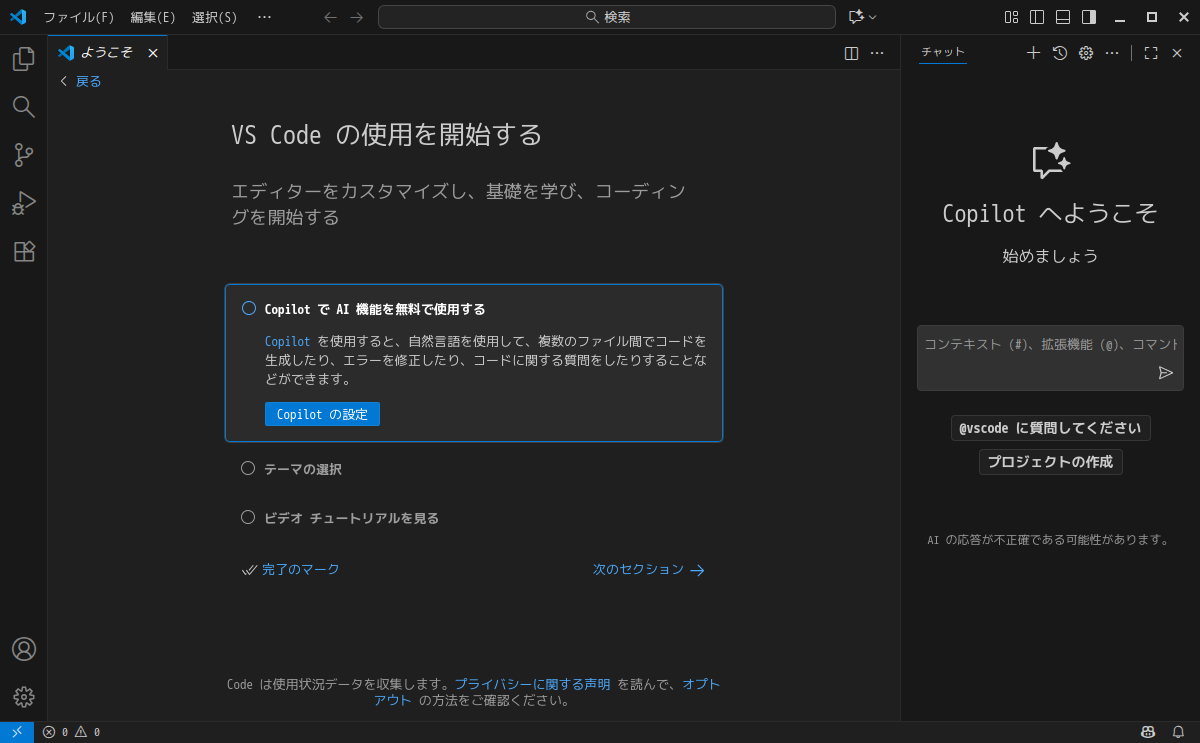Open remote window indicator in status bar
The image size is (1200, 743).
pyautogui.click(x=17, y=732)
